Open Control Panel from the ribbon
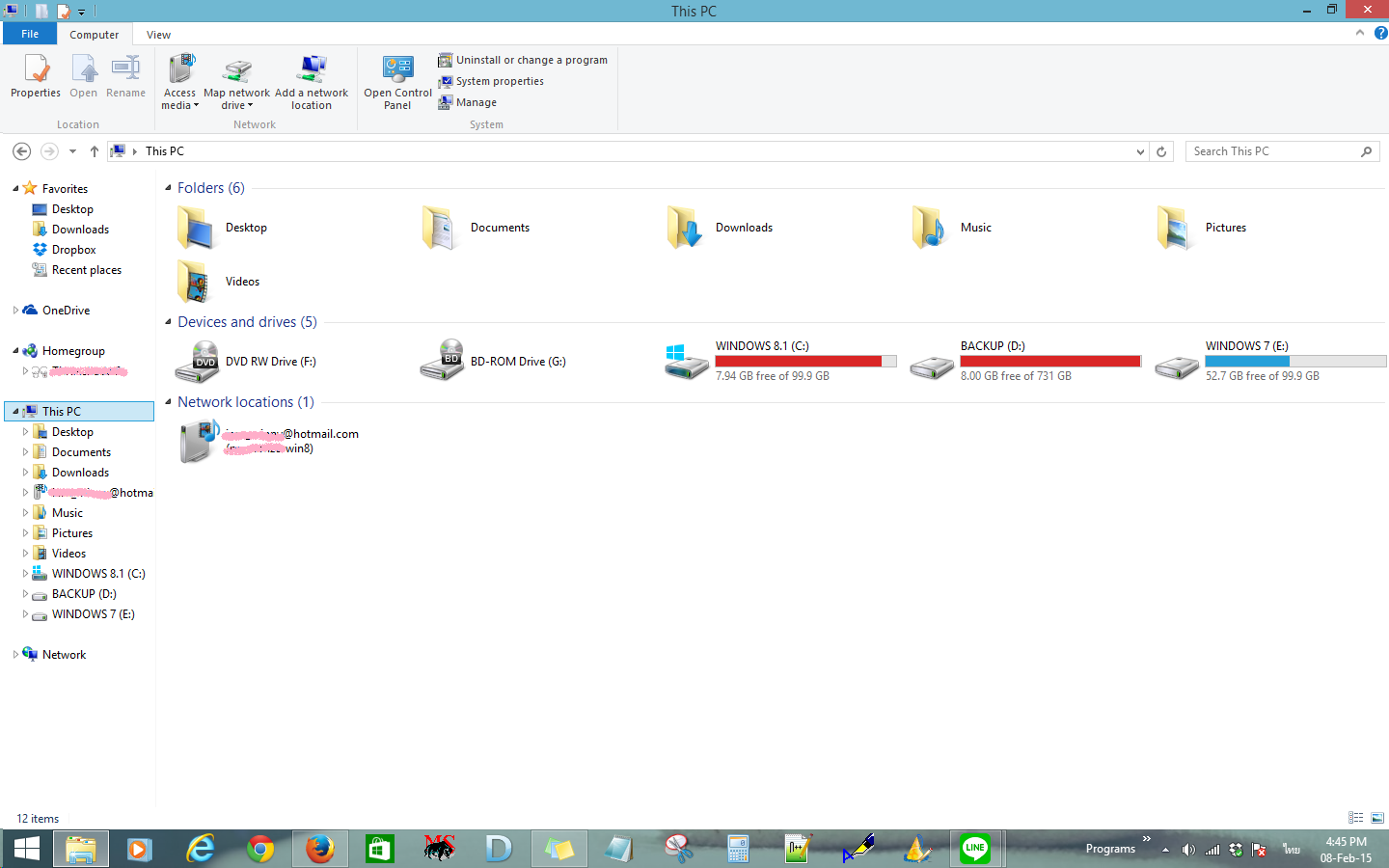 coord(397,82)
